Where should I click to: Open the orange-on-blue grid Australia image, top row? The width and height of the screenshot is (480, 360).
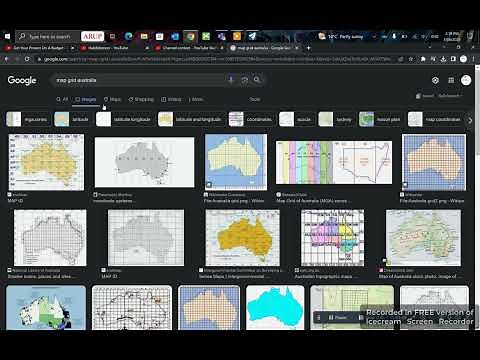click(x=434, y=162)
